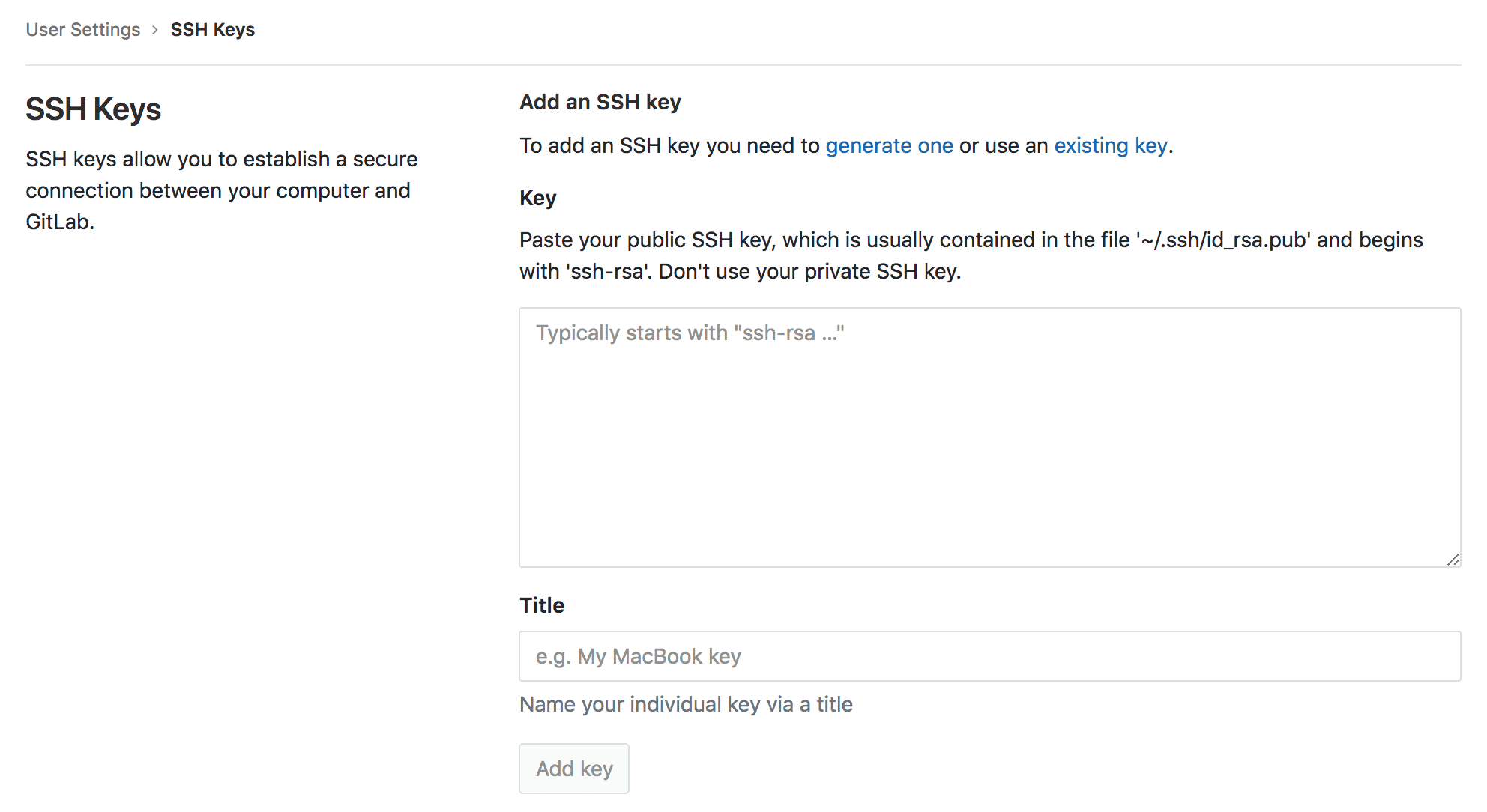
Task: Click inside the SSH key textarea
Action: [x=988, y=434]
